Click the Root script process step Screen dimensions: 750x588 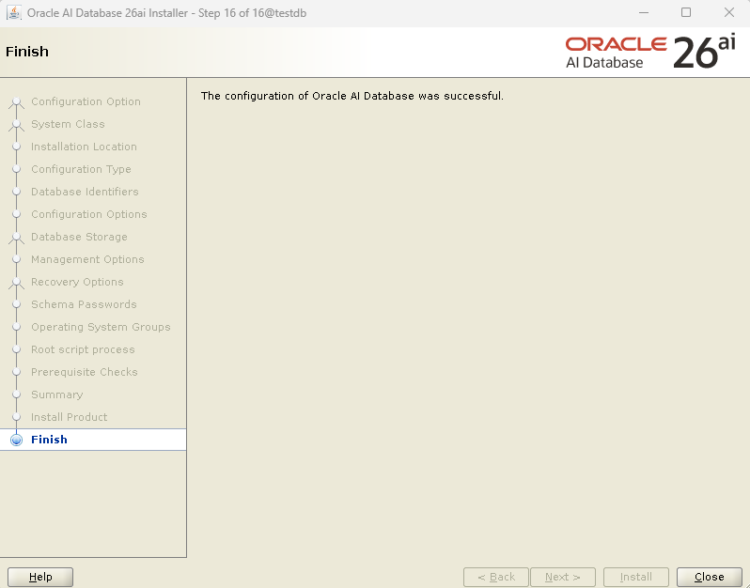pos(83,349)
